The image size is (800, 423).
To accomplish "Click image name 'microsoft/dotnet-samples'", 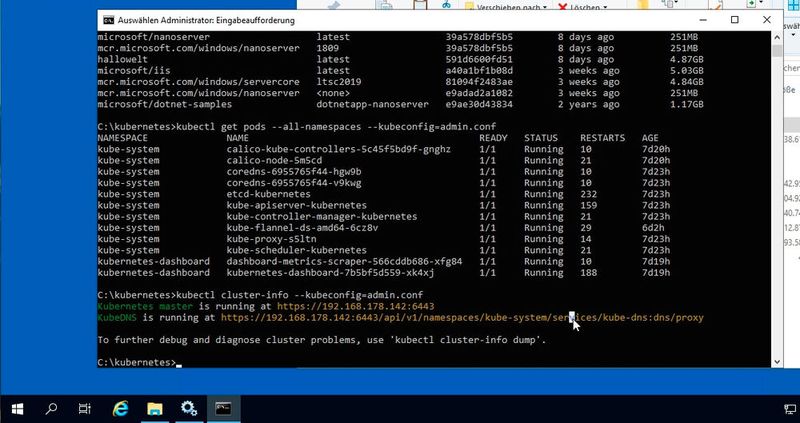I will click(x=164, y=104).
